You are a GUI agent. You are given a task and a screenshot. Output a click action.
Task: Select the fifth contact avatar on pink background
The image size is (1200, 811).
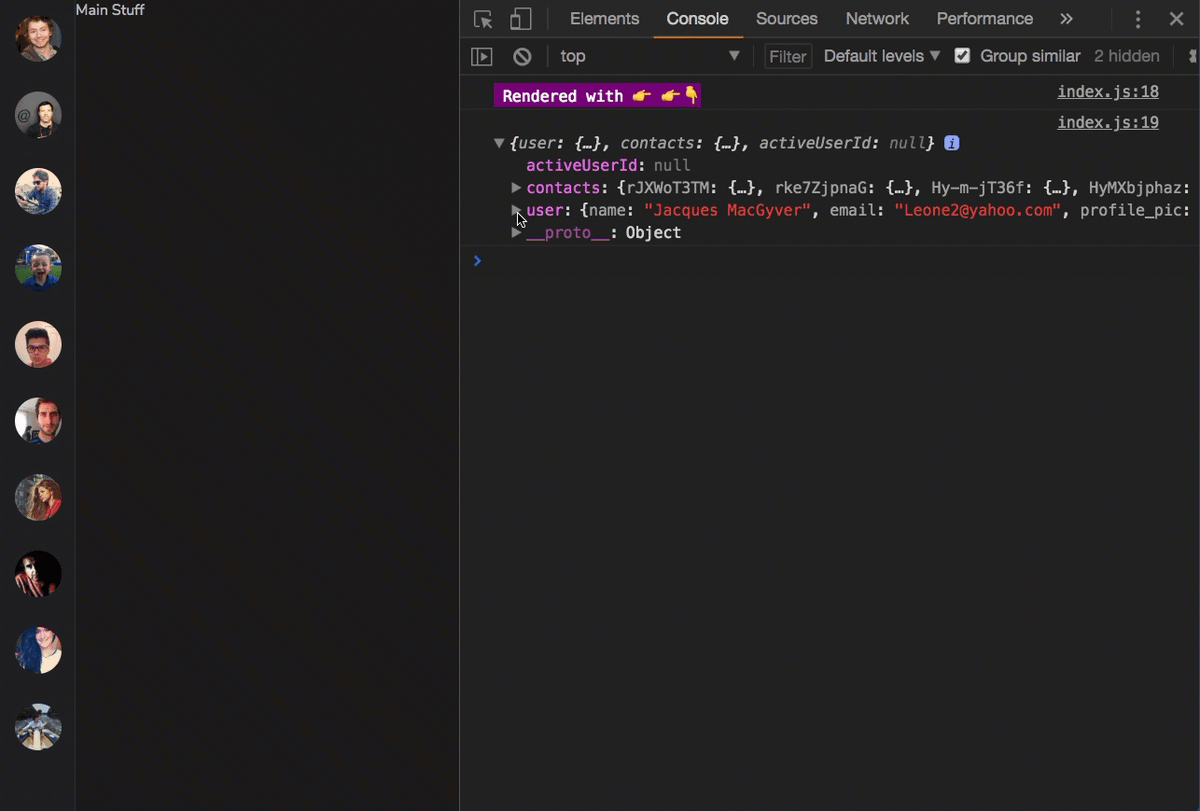tap(38, 344)
